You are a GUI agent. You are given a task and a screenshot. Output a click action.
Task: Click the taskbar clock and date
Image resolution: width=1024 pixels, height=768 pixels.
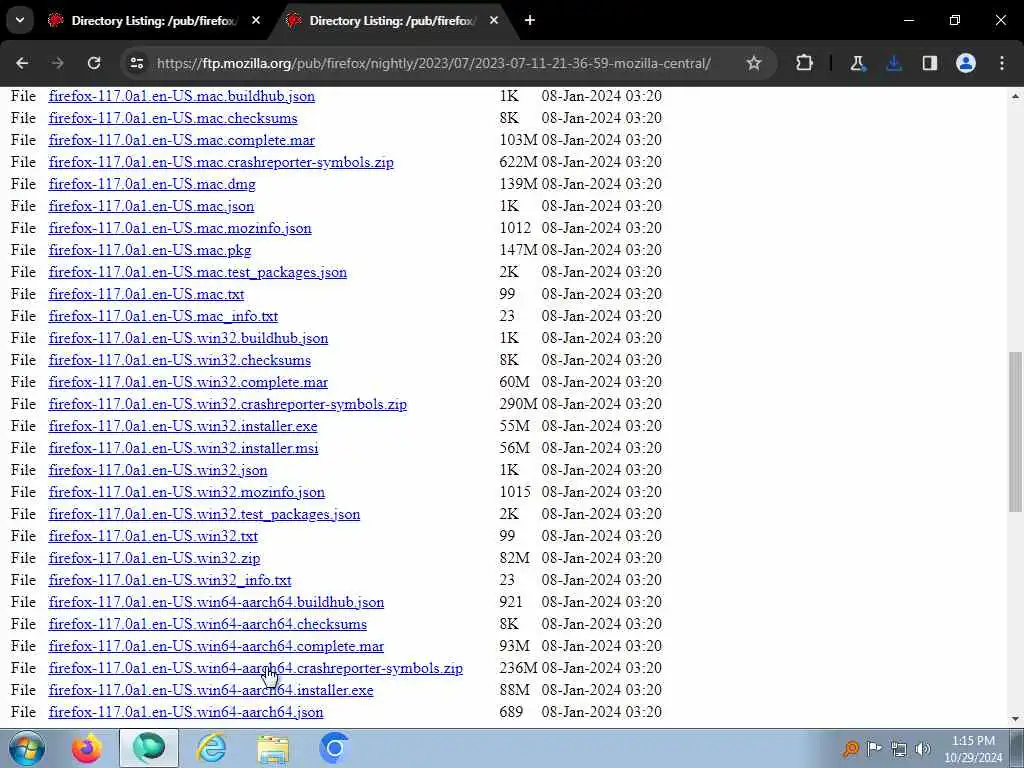(973, 749)
